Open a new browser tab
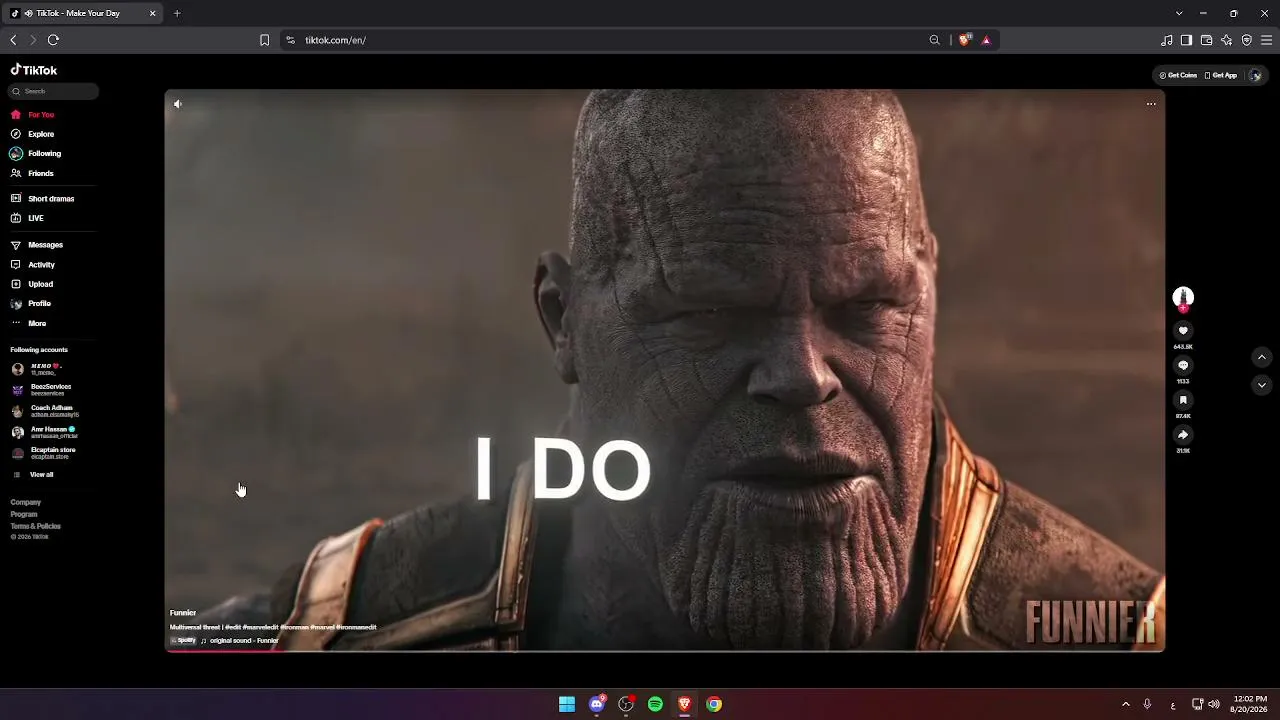The width and height of the screenshot is (1280, 720). tap(177, 13)
